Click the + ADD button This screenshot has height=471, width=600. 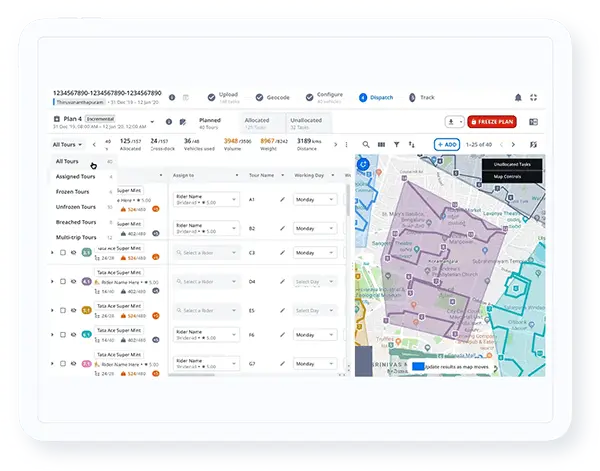tap(447, 145)
